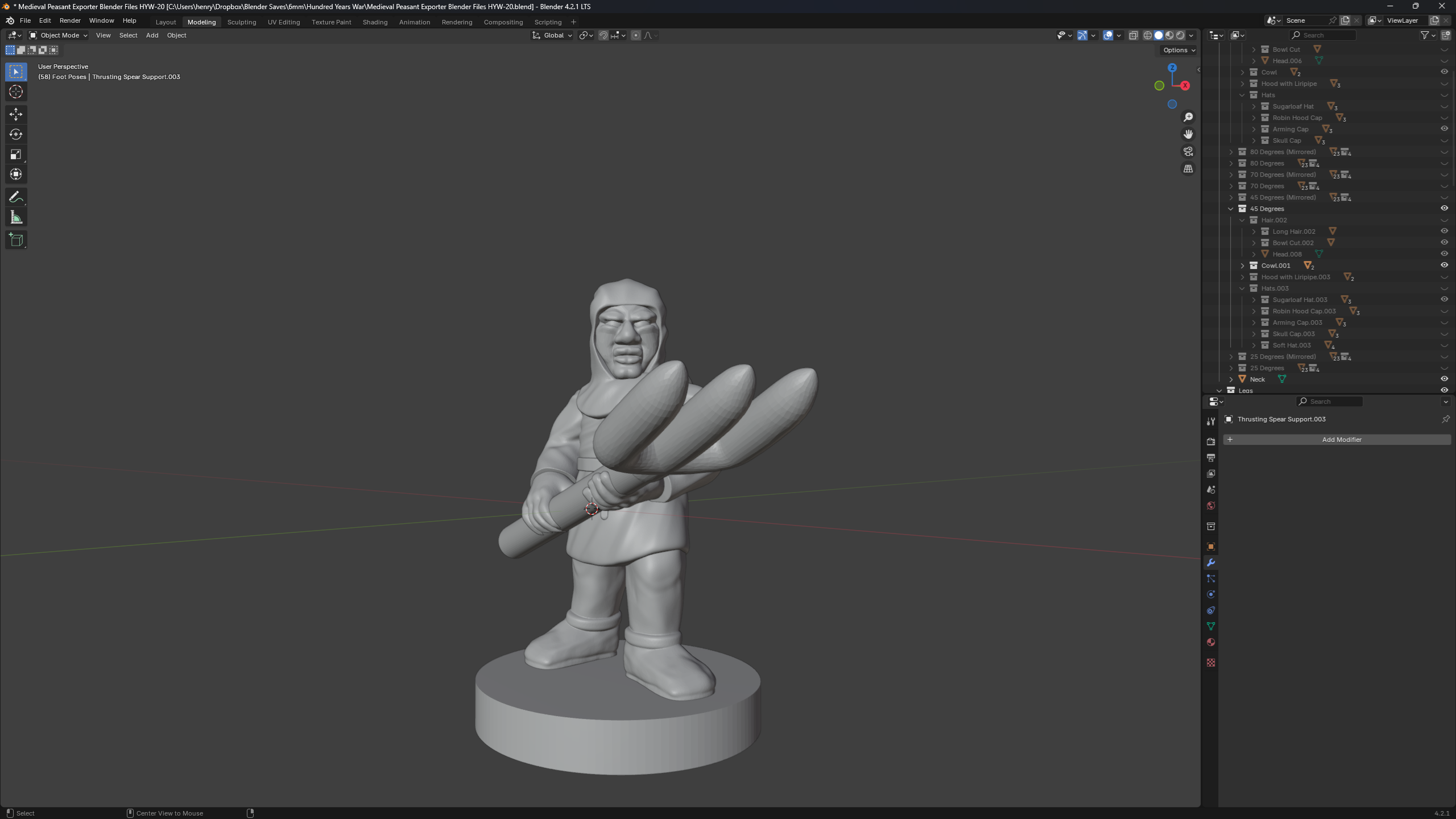This screenshot has width=1456, height=819.
Task: Switch to the Sculpting workspace tab
Action: (x=242, y=22)
